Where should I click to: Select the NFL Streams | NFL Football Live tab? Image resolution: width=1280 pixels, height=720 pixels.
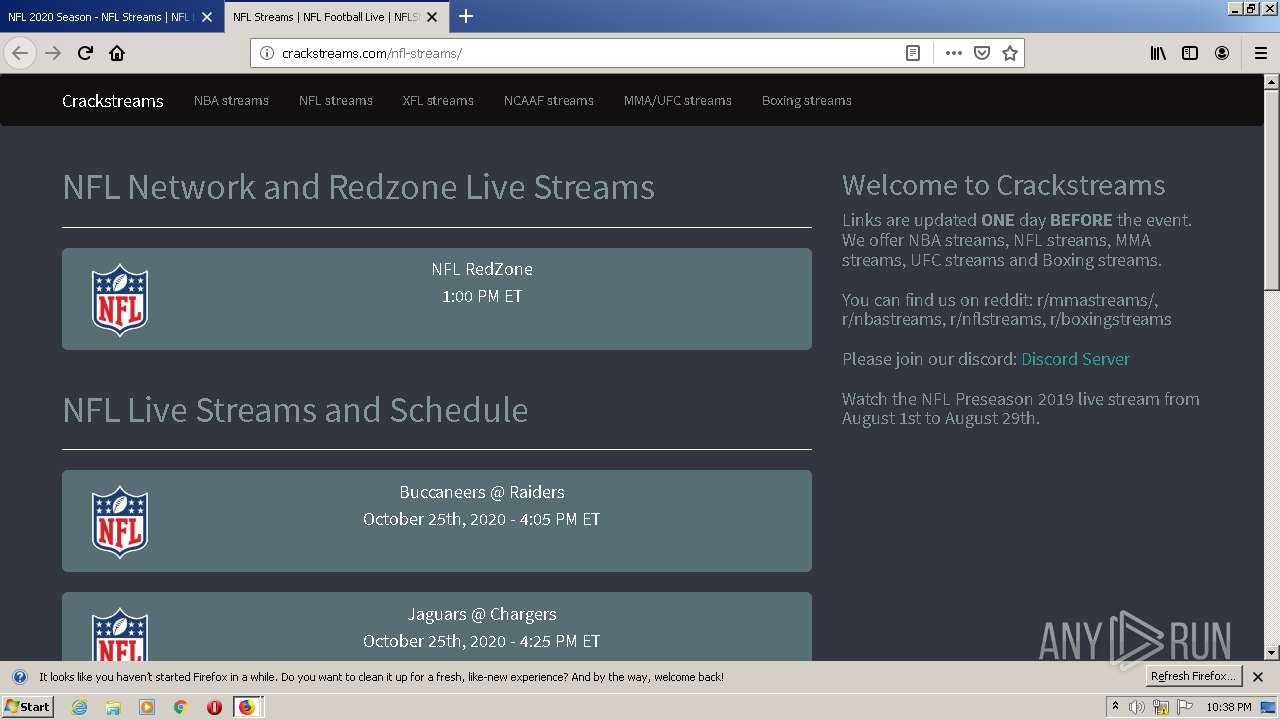[x=337, y=17]
